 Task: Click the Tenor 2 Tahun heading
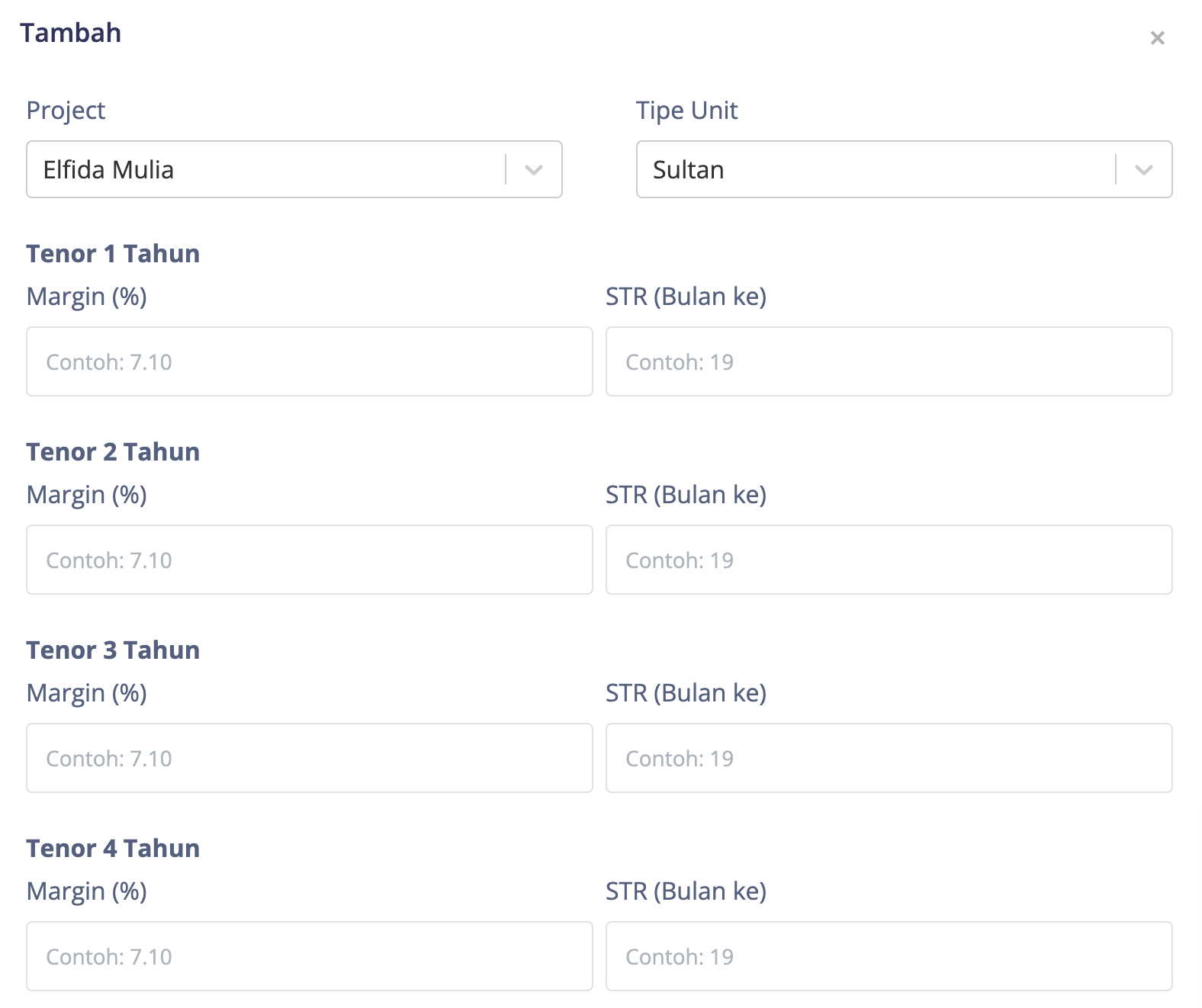pyautogui.click(x=113, y=452)
